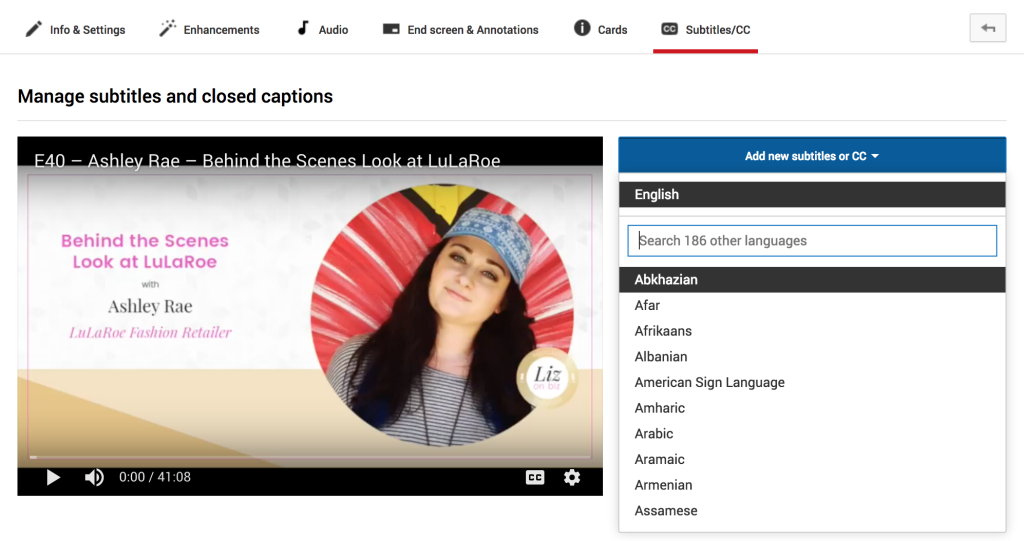Open the Info & Settings tab
The width and height of the screenshot is (1024, 541).
(75, 29)
